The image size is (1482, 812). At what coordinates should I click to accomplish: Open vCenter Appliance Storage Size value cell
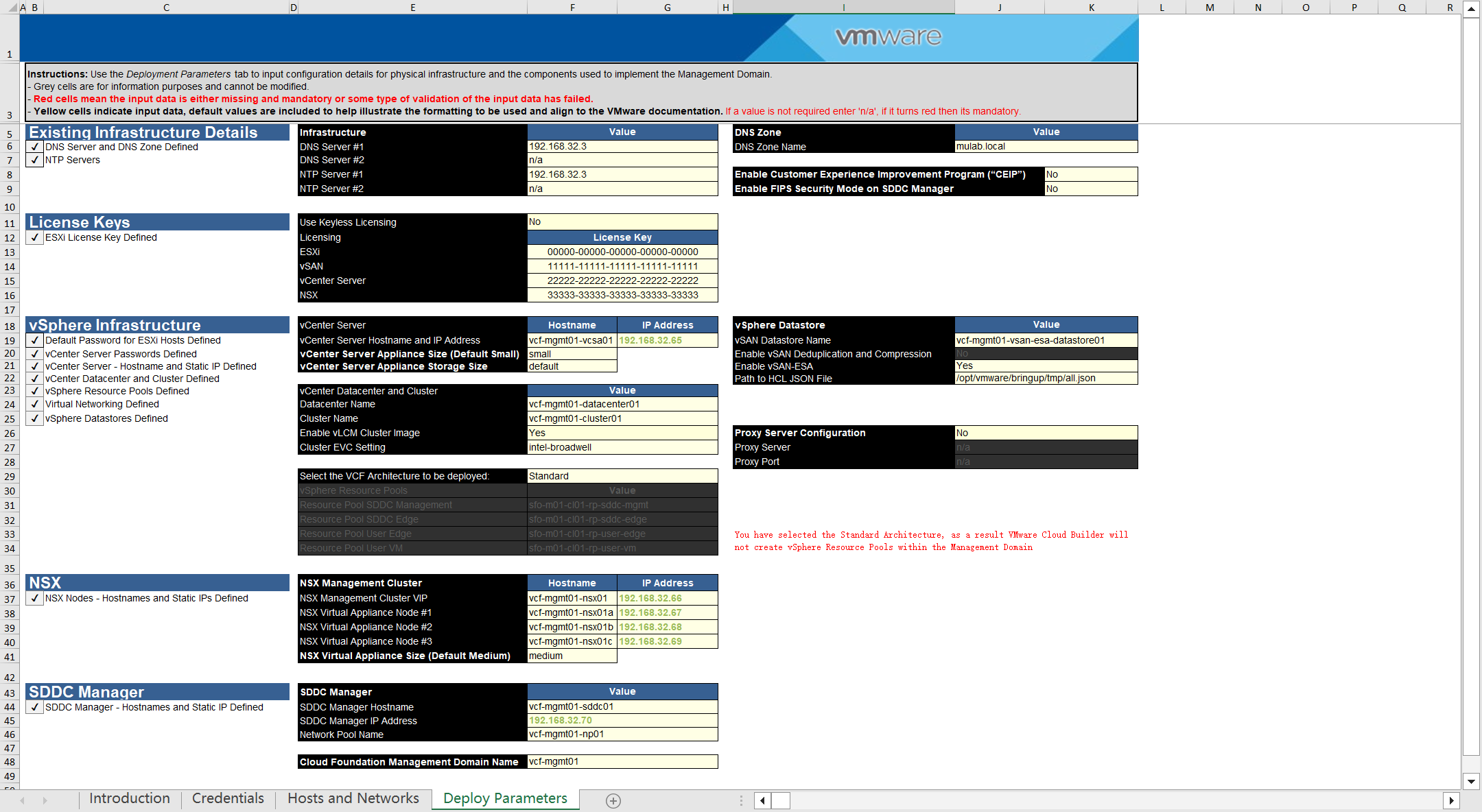(x=572, y=366)
